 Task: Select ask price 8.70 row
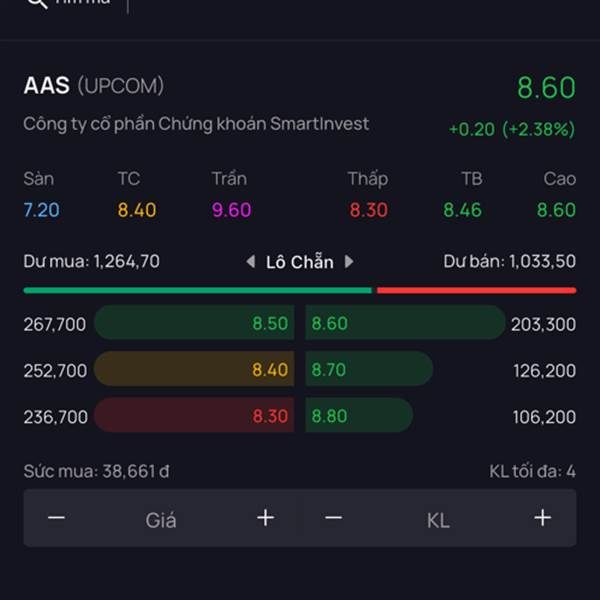369,370
